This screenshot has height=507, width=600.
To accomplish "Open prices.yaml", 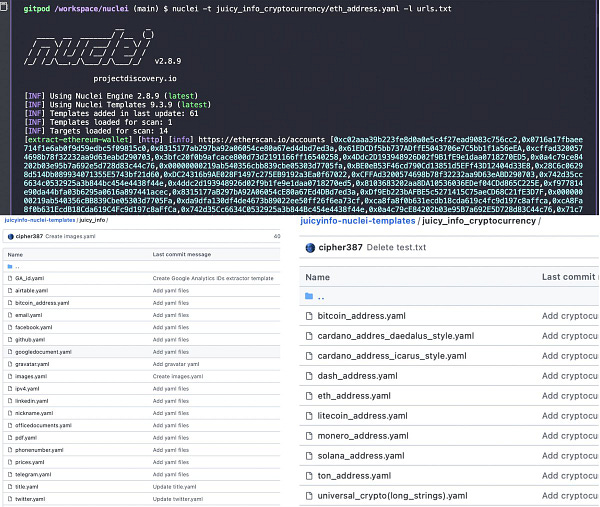I will point(30,462).
